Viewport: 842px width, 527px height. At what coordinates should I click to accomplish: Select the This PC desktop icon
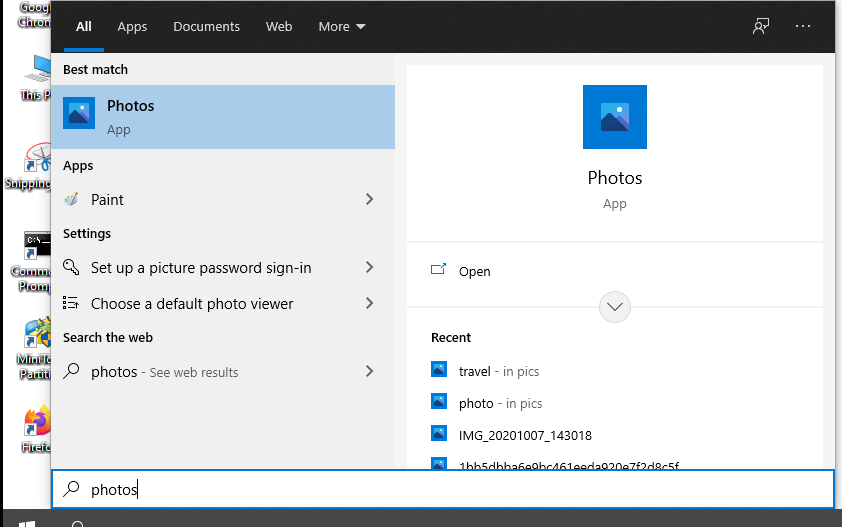(x=37, y=77)
